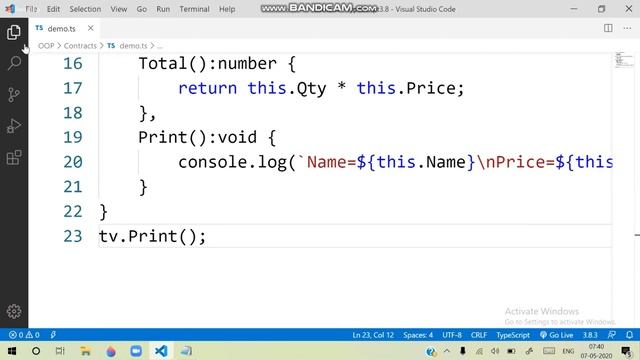Change indentation via Spaces: 4

pyautogui.click(x=418, y=335)
